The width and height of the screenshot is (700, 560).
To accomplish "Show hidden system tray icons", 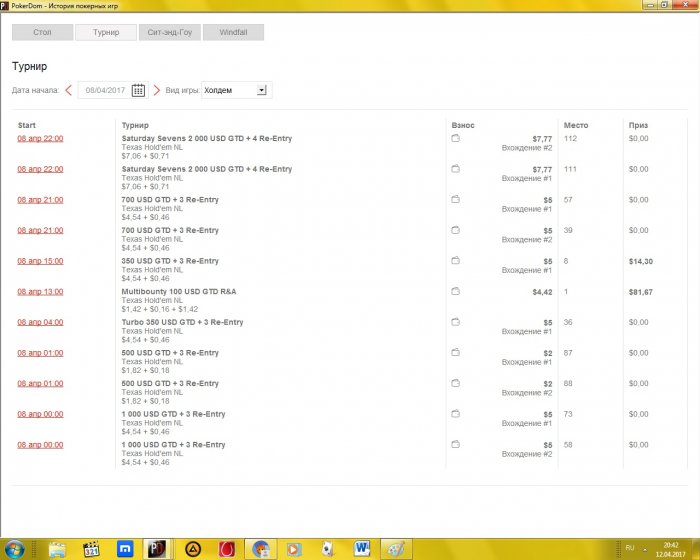I will [x=645, y=549].
